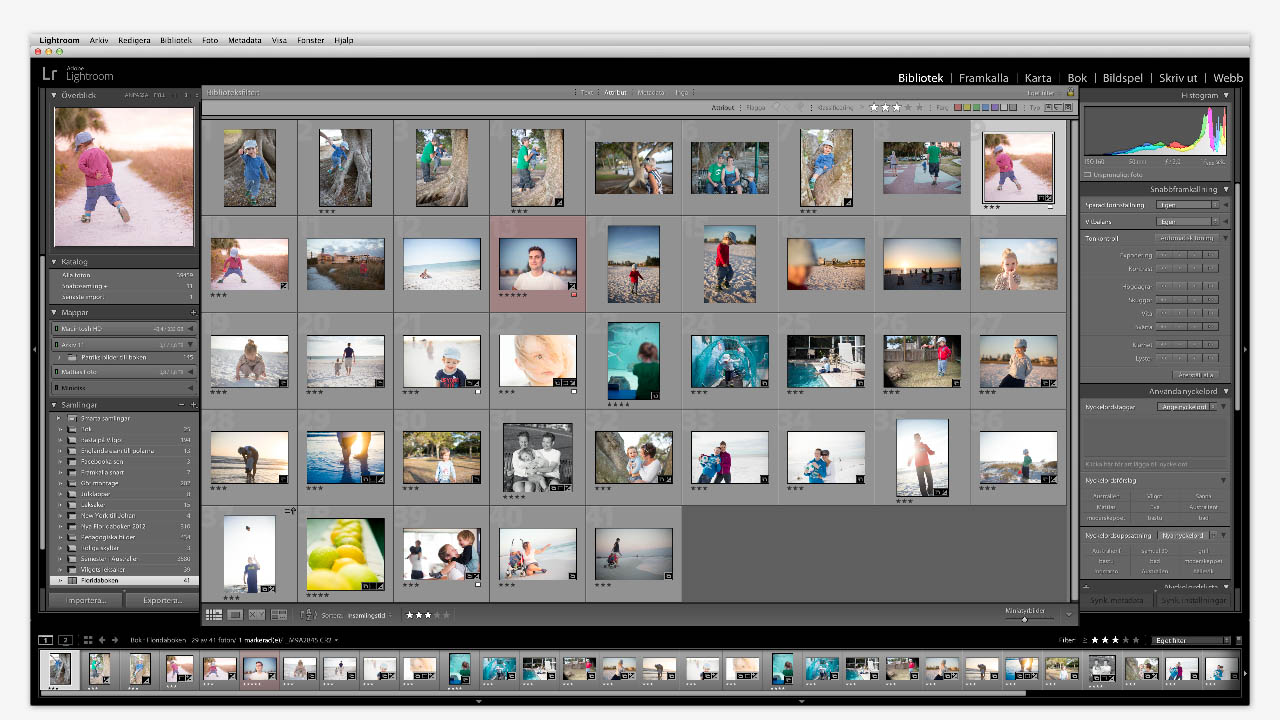
Task: Switch to Grid view in toolbar
Action: [213, 615]
